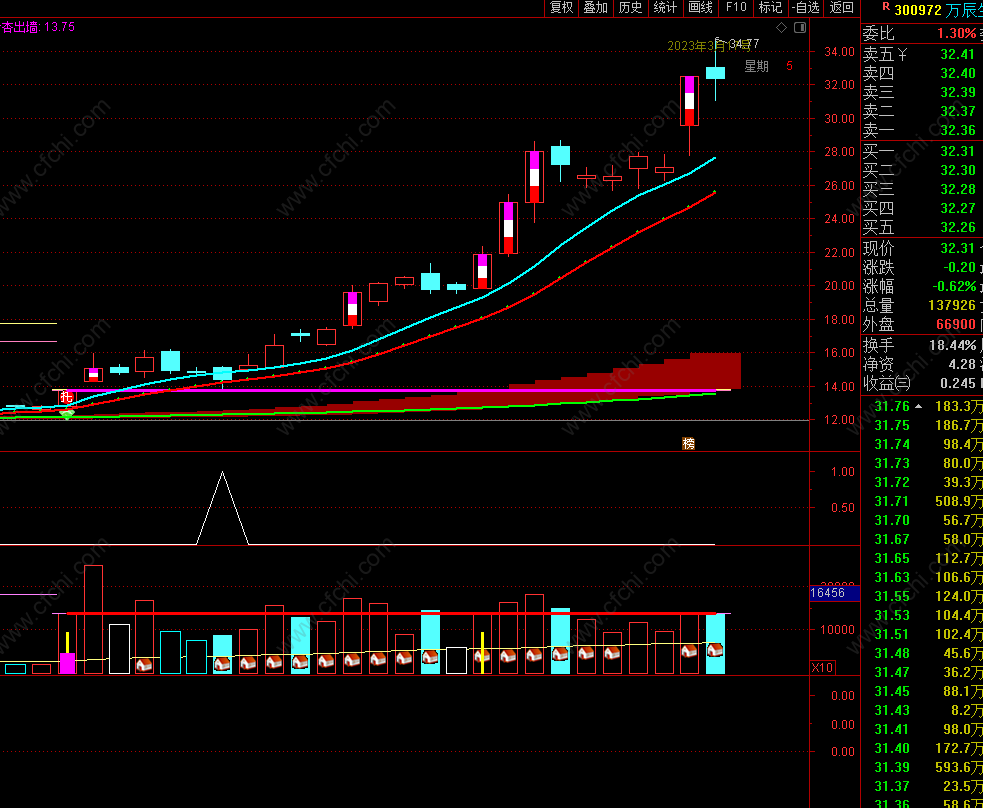Screen dimensions: 983x808
Task: Click the blue 16456 volume axis label
Action: [834, 593]
